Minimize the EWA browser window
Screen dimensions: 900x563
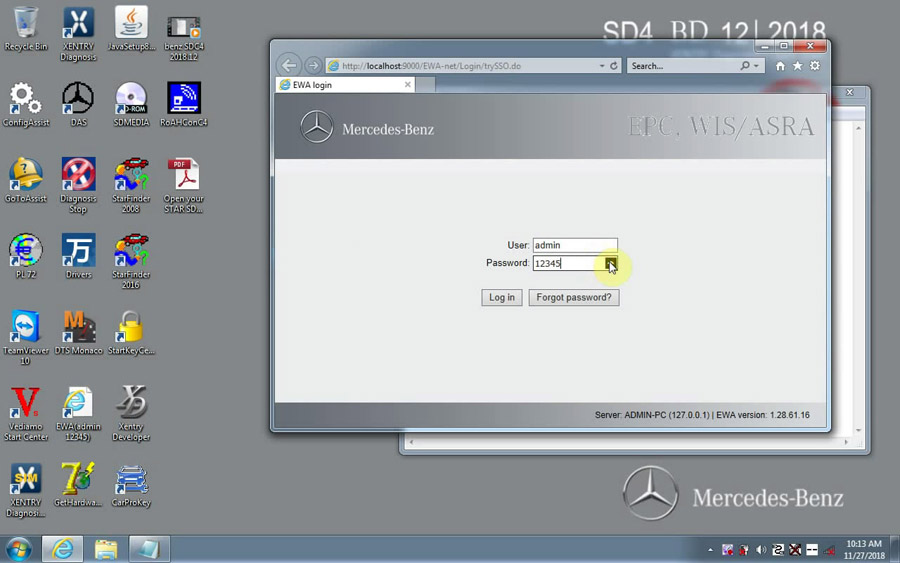click(x=765, y=46)
